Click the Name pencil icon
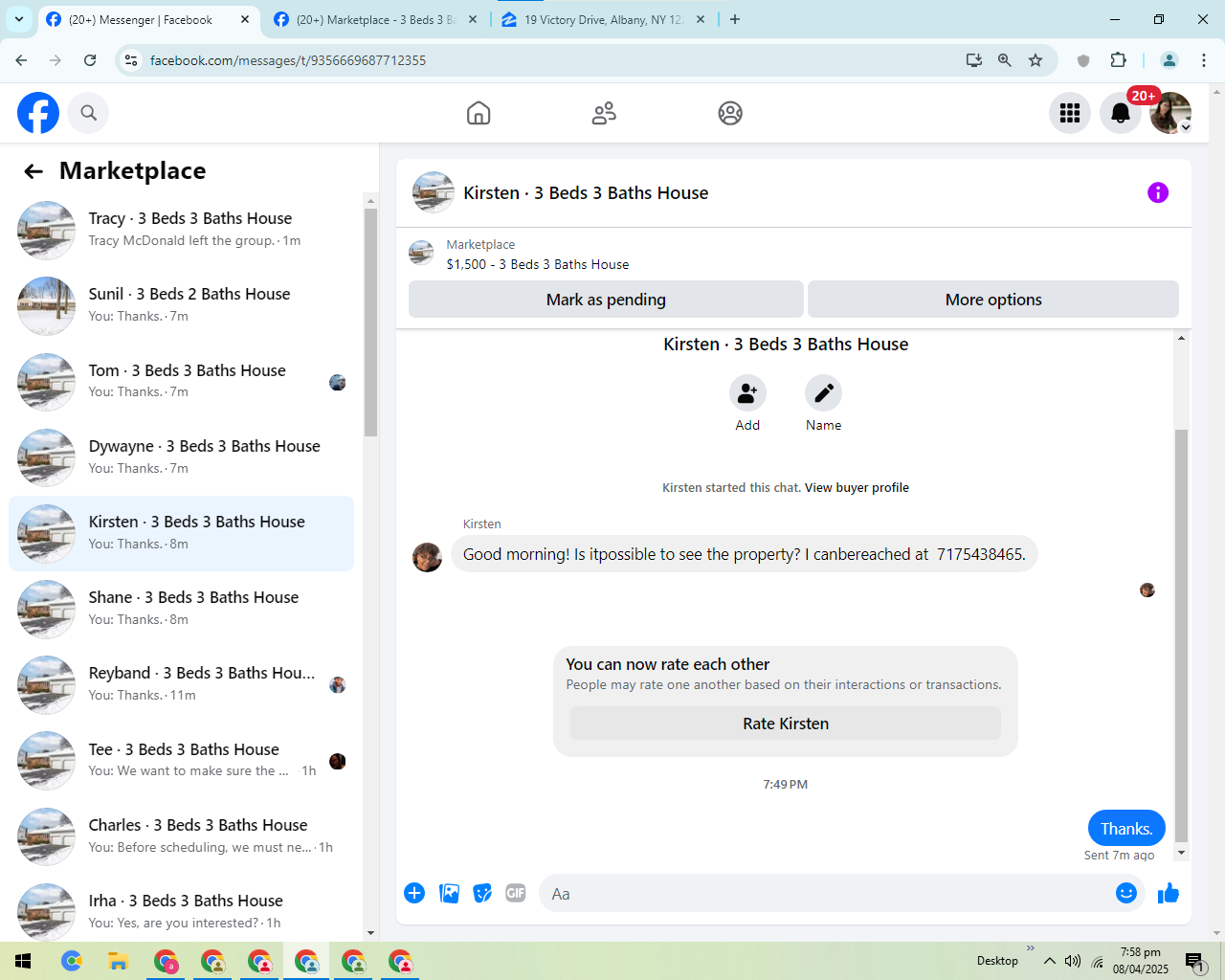The height and width of the screenshot is (980, 1225). pos(823,392)
